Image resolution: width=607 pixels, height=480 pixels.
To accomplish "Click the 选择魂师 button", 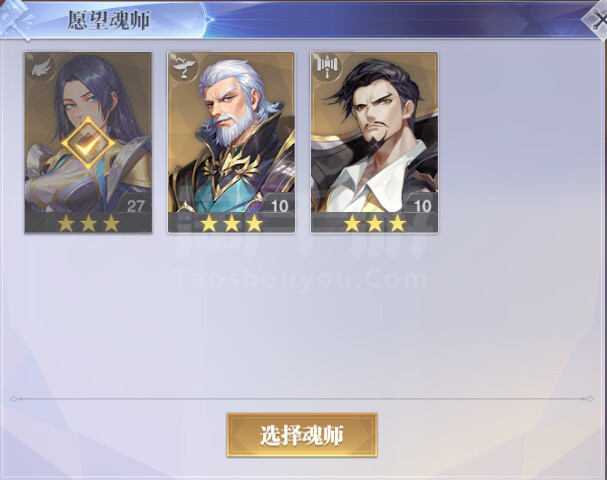I will (302, 435).
